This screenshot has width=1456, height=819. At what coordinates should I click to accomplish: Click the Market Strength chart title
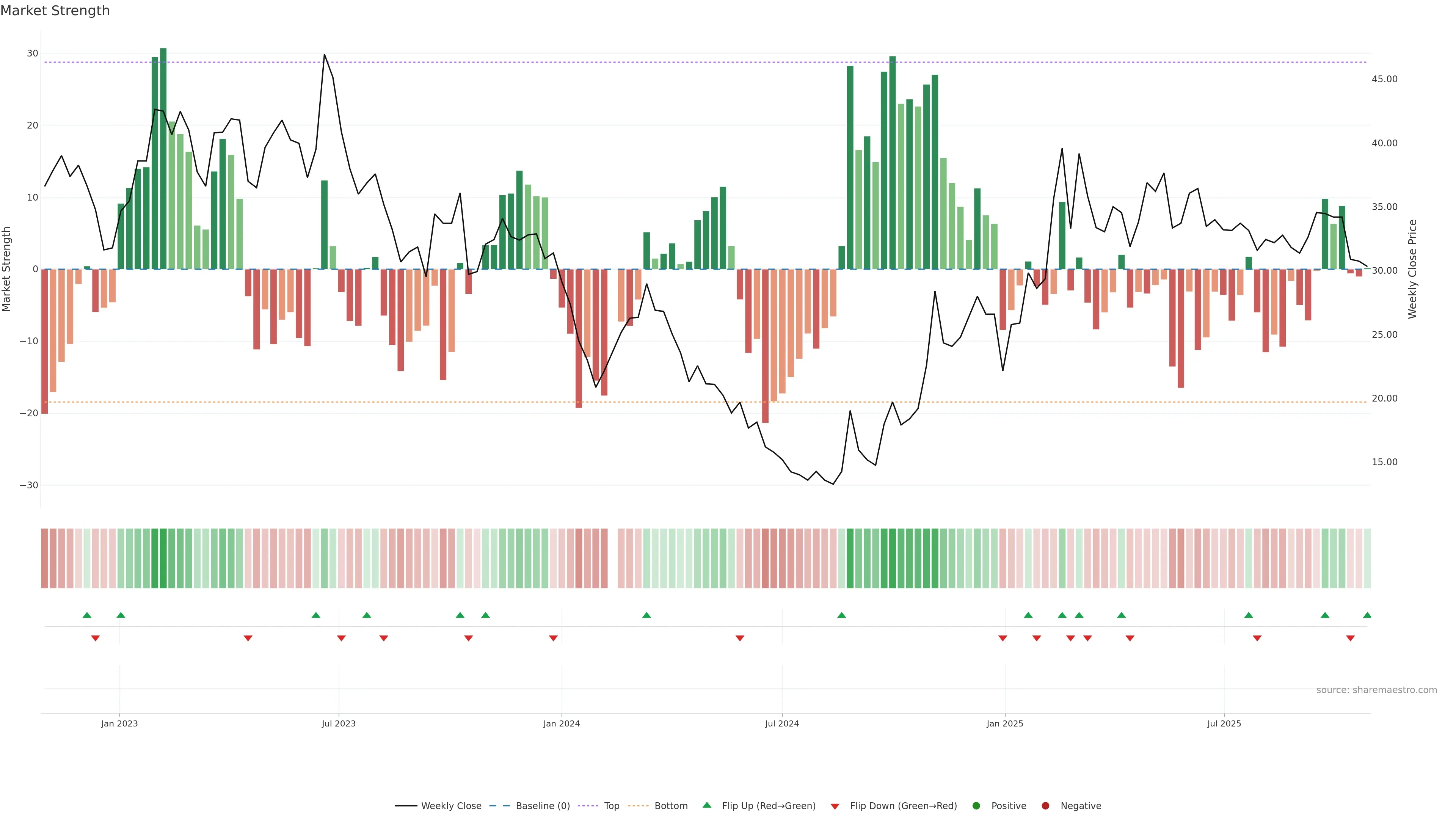click(55, 11)
